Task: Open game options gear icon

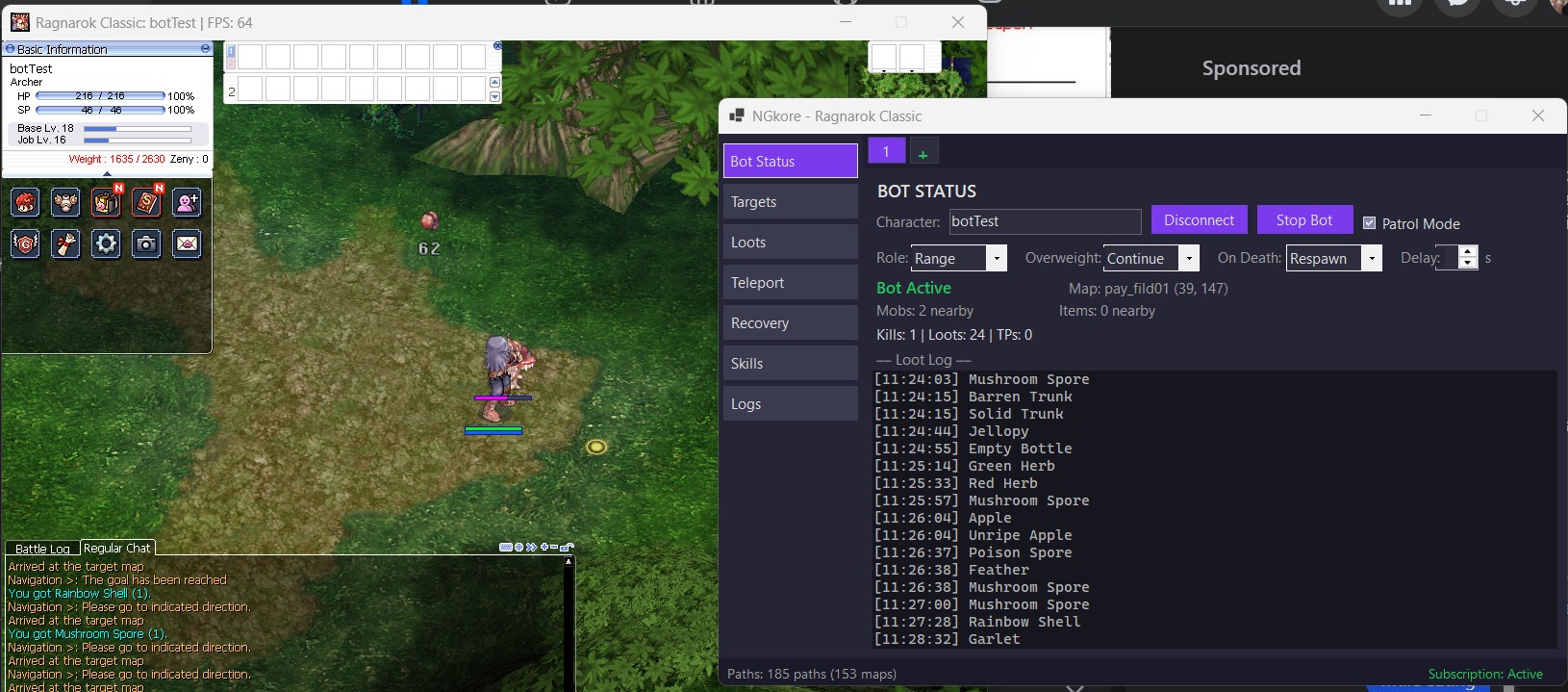Action: tap(107, 243)
